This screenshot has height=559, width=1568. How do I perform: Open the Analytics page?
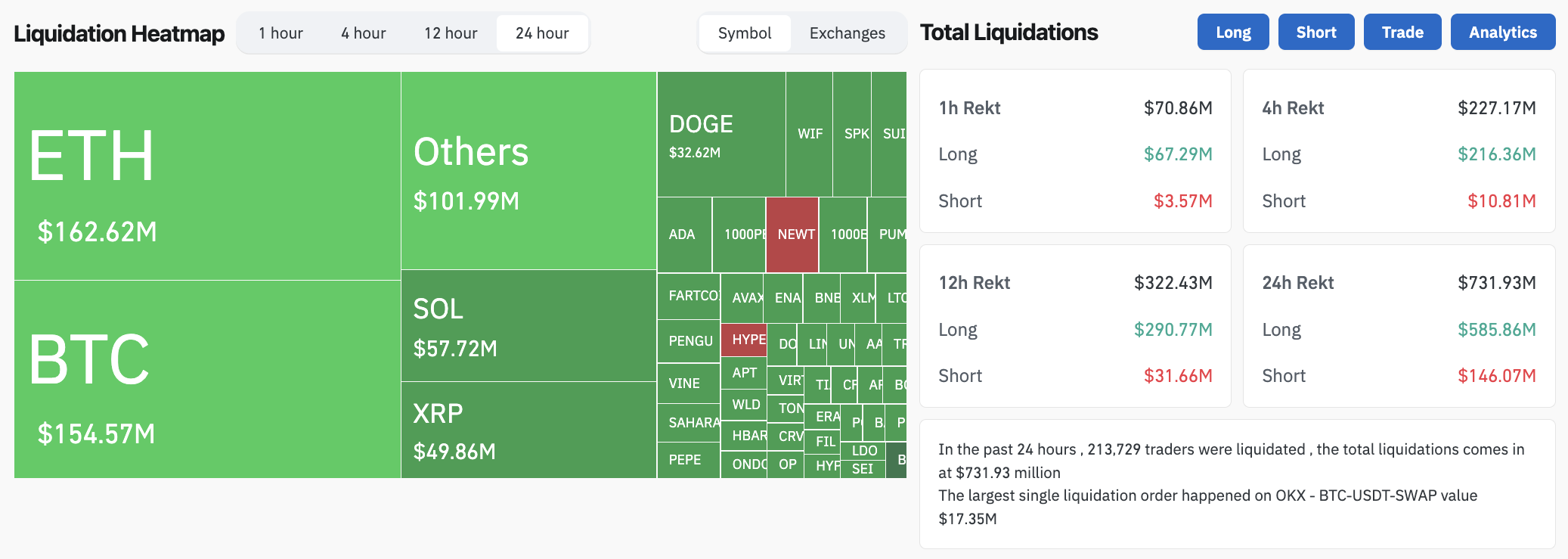(x=1502, y=32)
